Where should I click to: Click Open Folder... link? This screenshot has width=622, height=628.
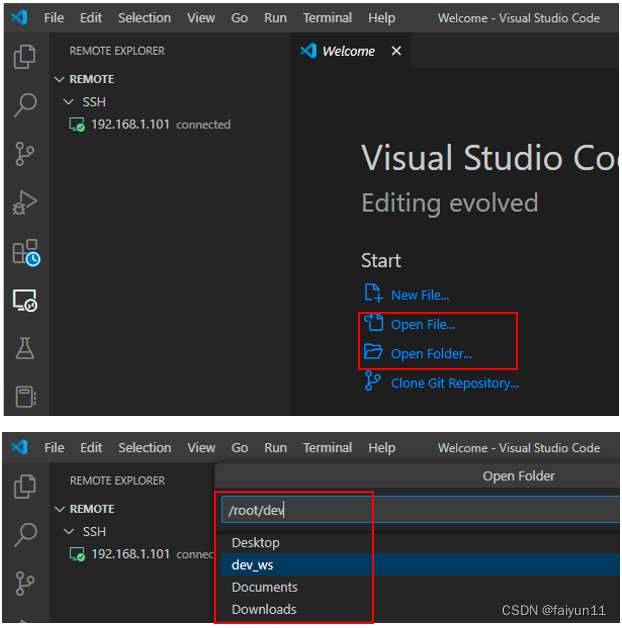point(431,354)
